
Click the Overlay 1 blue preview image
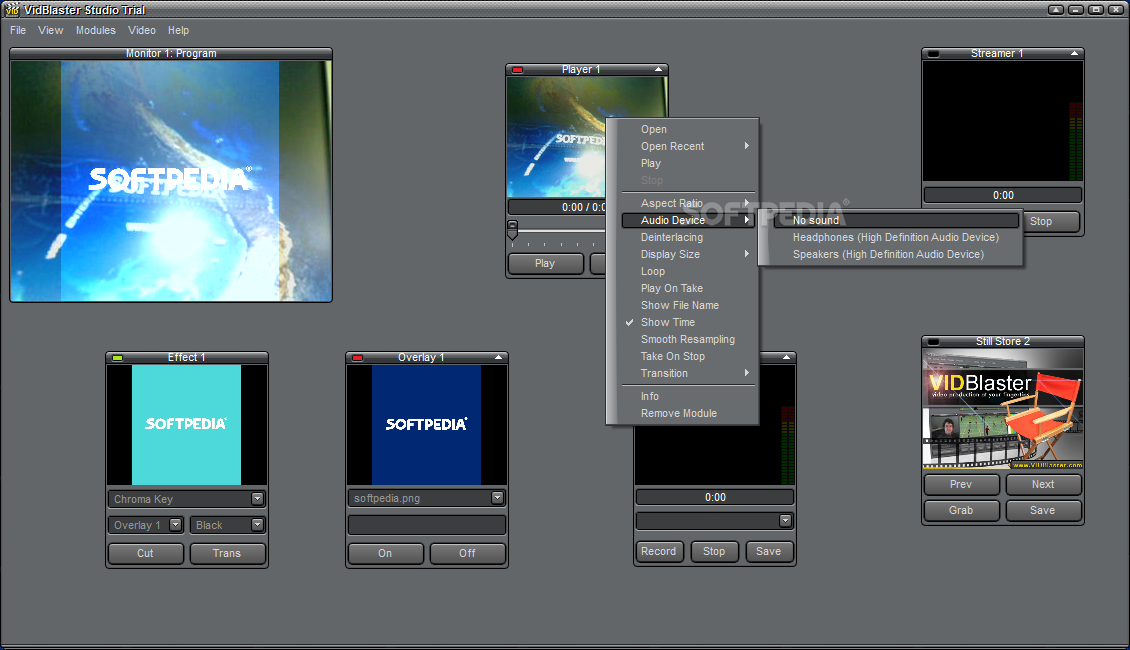(427, 424)
